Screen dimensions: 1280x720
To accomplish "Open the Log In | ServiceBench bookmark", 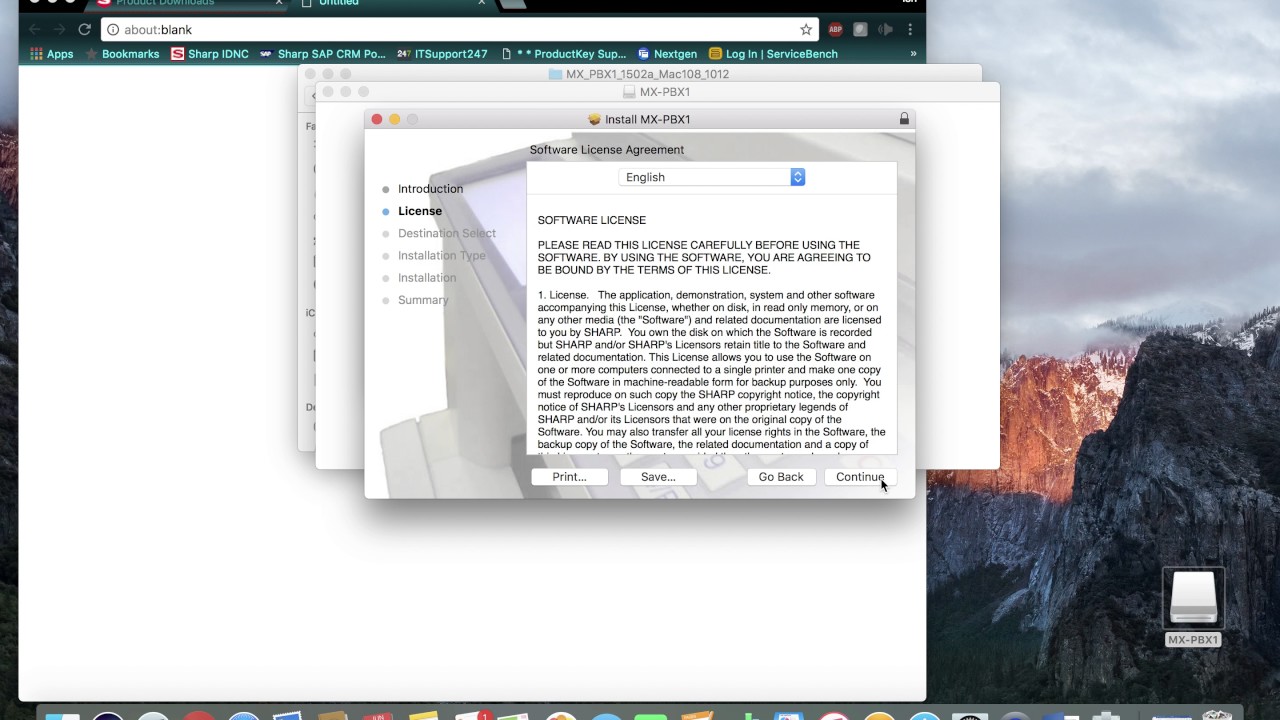I will tap(773, 54).
